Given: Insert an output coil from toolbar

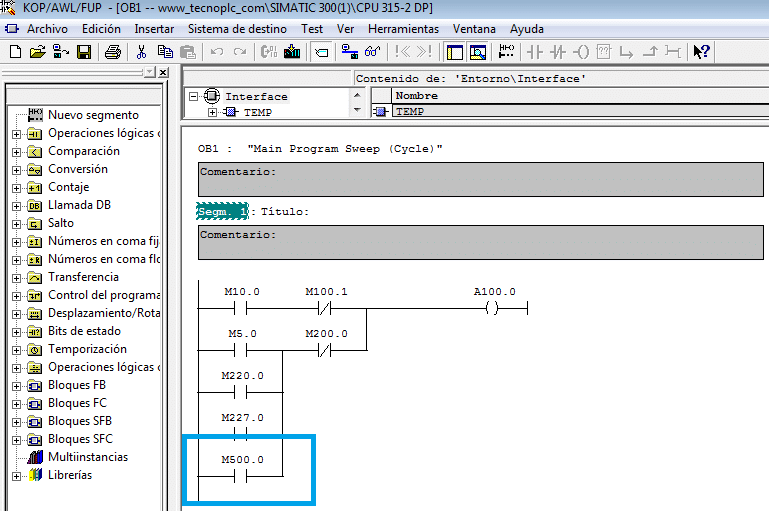Looking at the screenshot, I should coord(581,51).
